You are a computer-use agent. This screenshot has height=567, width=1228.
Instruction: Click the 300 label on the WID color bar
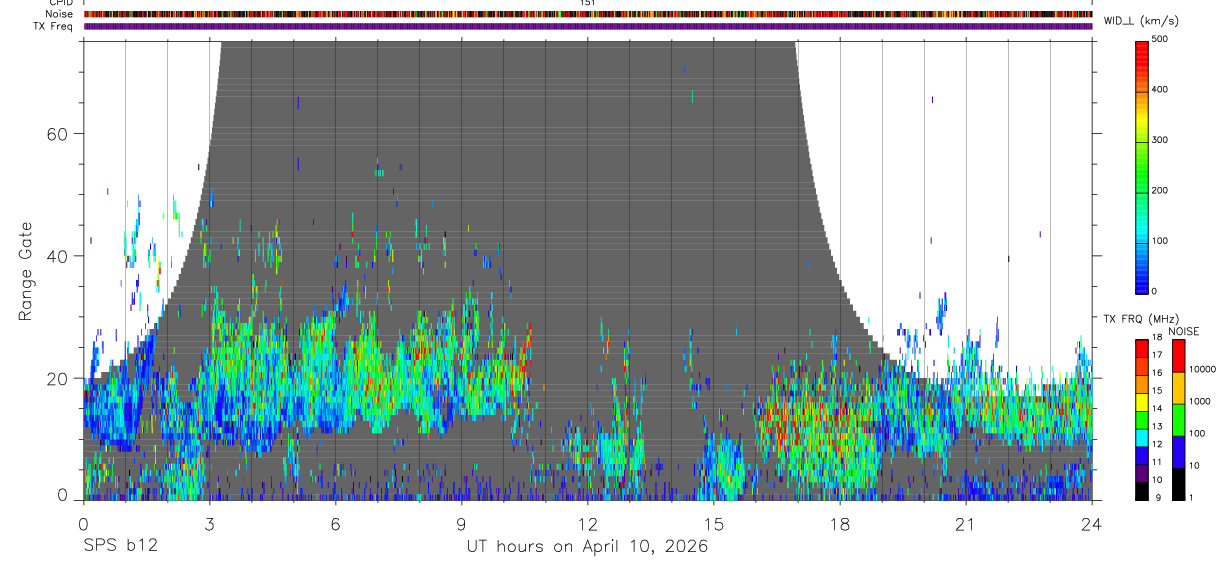(x=1161, y=140)
